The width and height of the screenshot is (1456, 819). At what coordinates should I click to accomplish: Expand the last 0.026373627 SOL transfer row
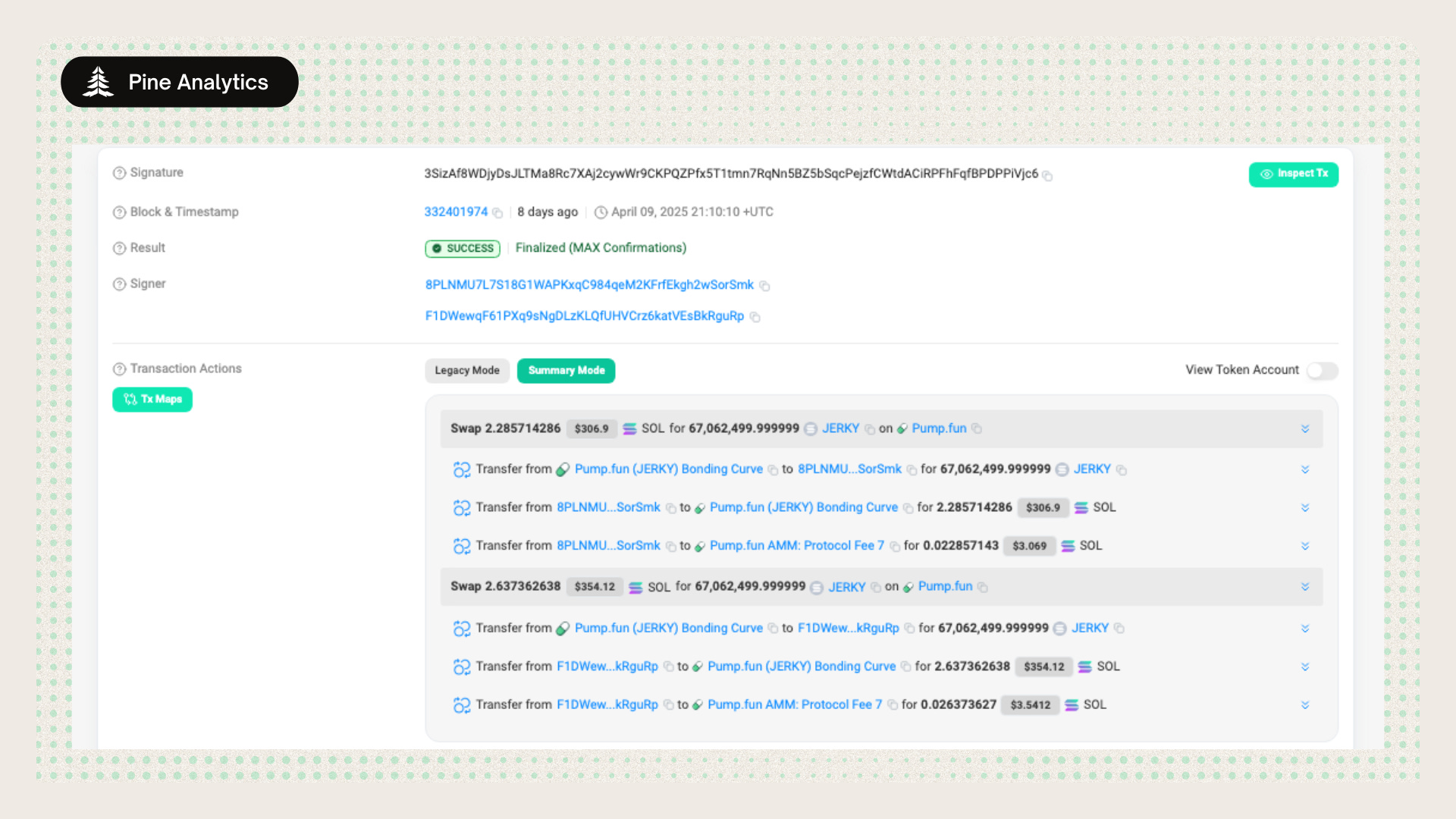tap(1305, 705)
